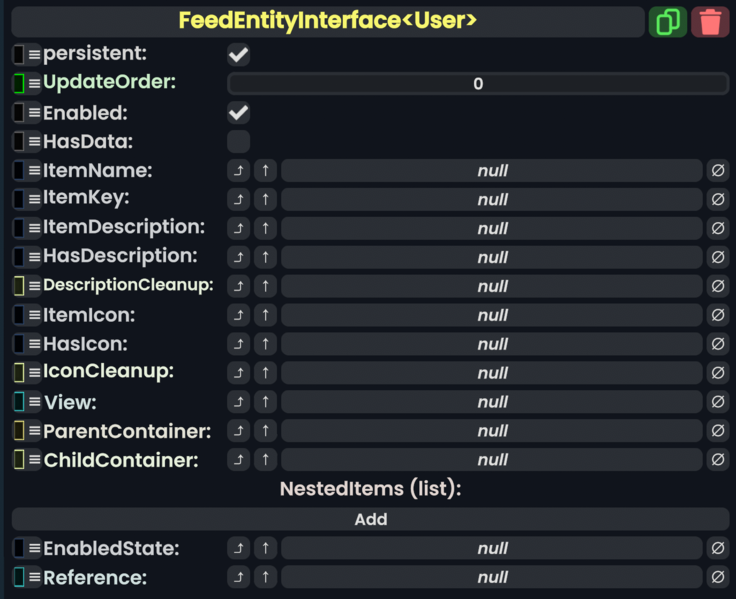Click the NestedItems (list) label
This screenshot has height=599, width=736.
coord(369,490)
